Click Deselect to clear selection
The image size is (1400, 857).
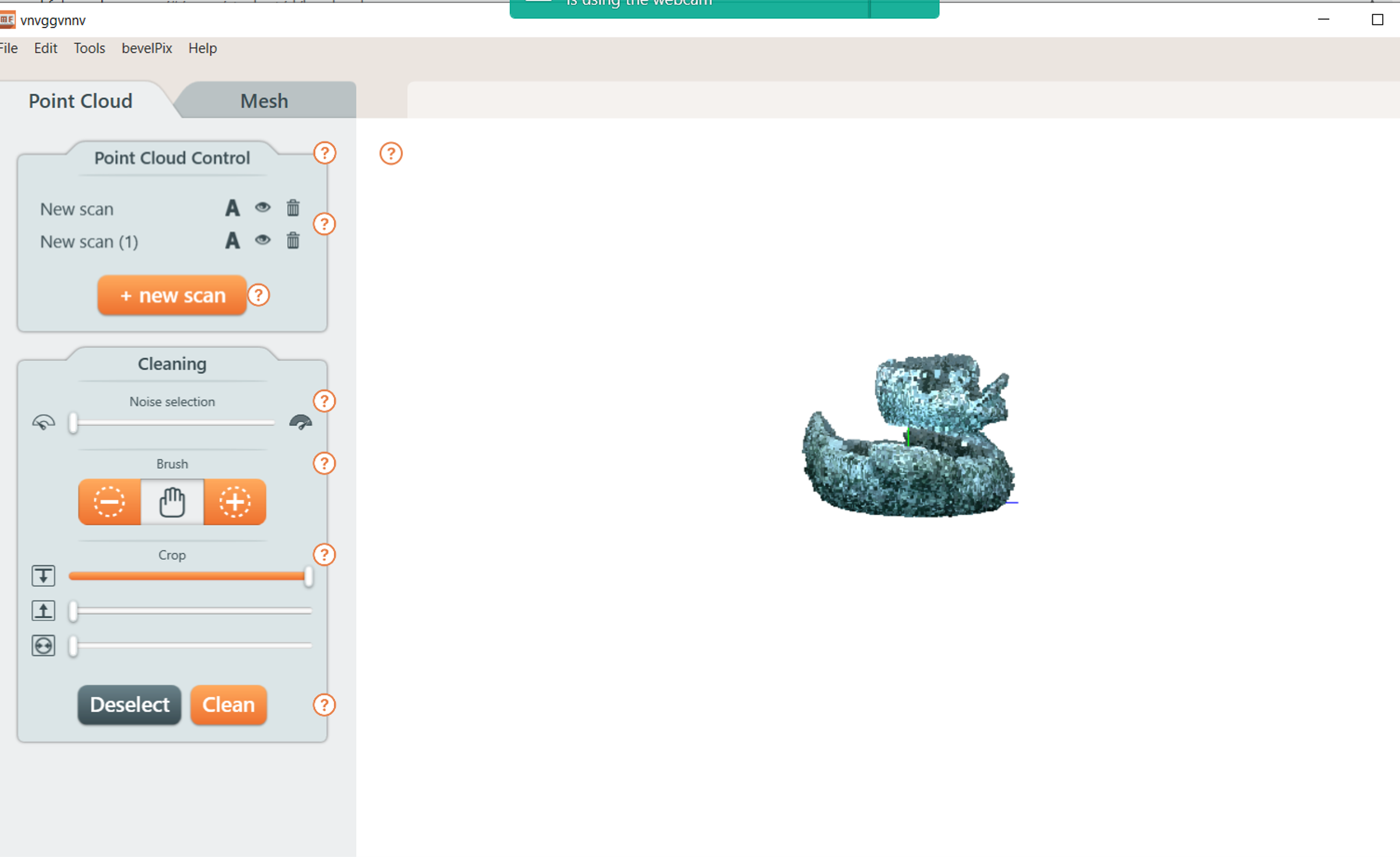pyautogui.click(x=130, y=705)
